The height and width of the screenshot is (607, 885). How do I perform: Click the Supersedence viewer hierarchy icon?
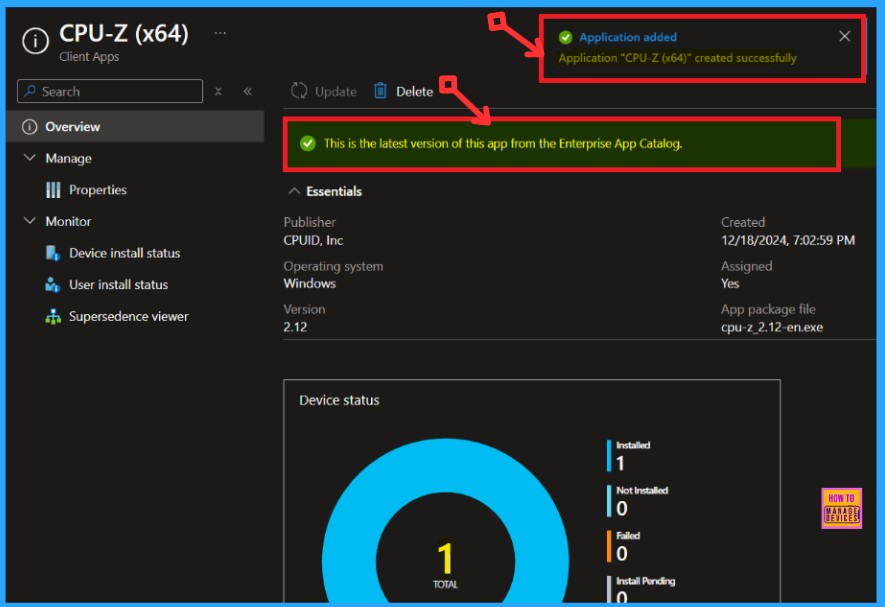[53, 317]
